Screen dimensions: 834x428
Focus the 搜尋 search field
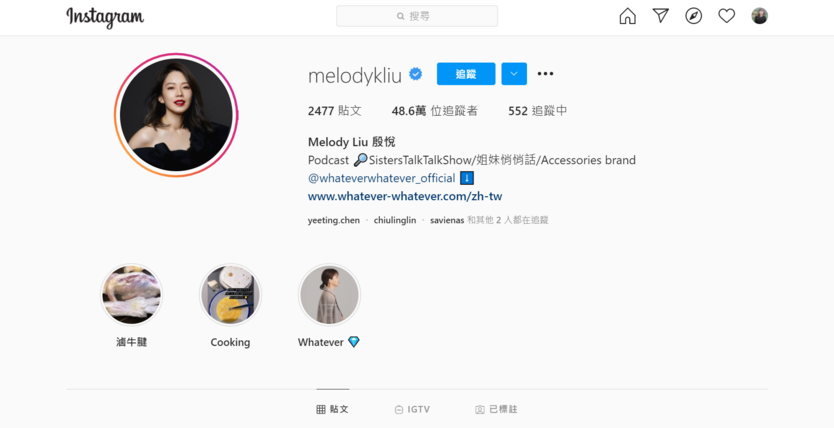(x=417, y=16)
